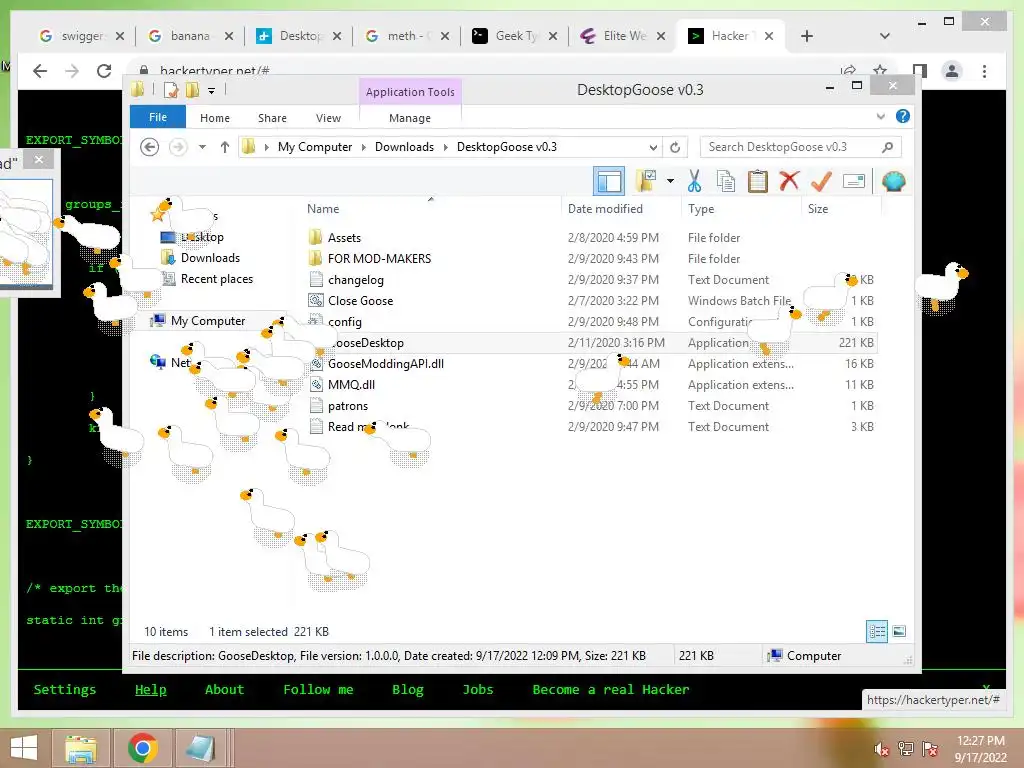
Task: Open the Explorer Help question mark
Action: pos(903,116)
